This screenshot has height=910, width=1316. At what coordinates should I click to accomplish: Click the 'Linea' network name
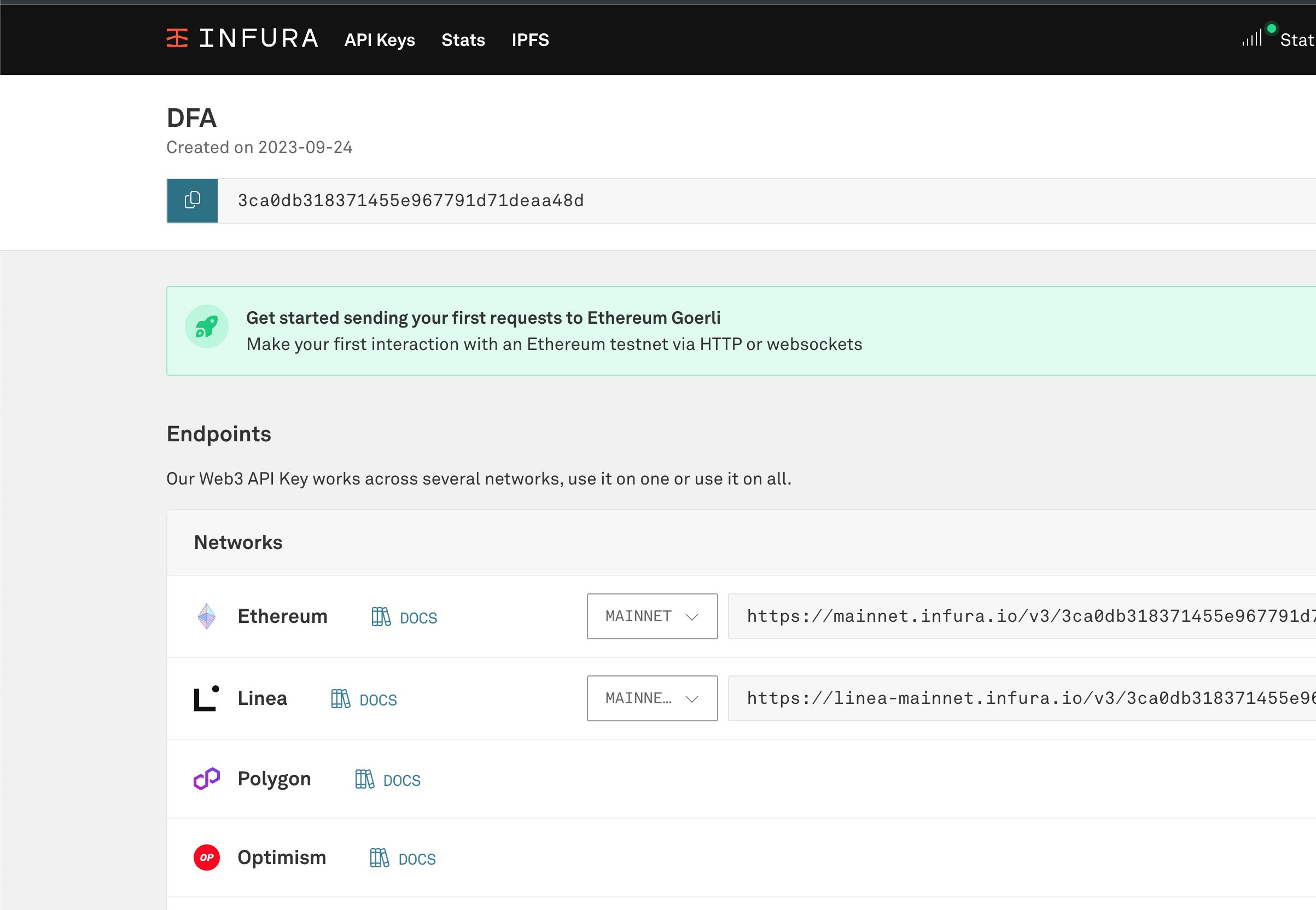(x=263, y=698)
